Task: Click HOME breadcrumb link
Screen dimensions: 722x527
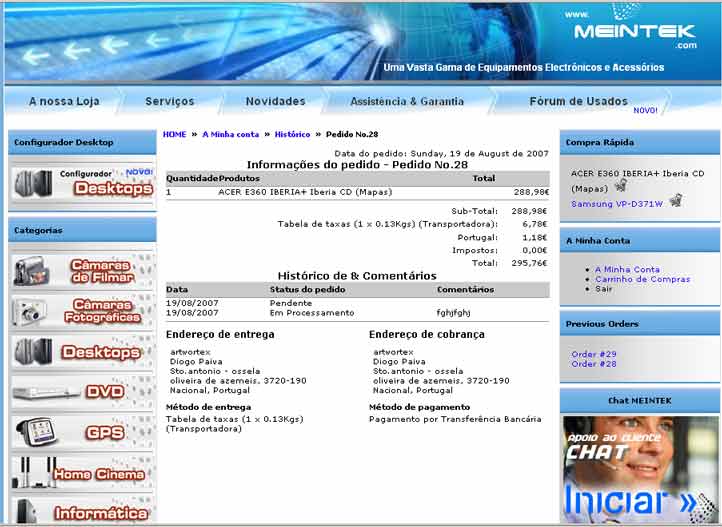Action: [175, 134]
